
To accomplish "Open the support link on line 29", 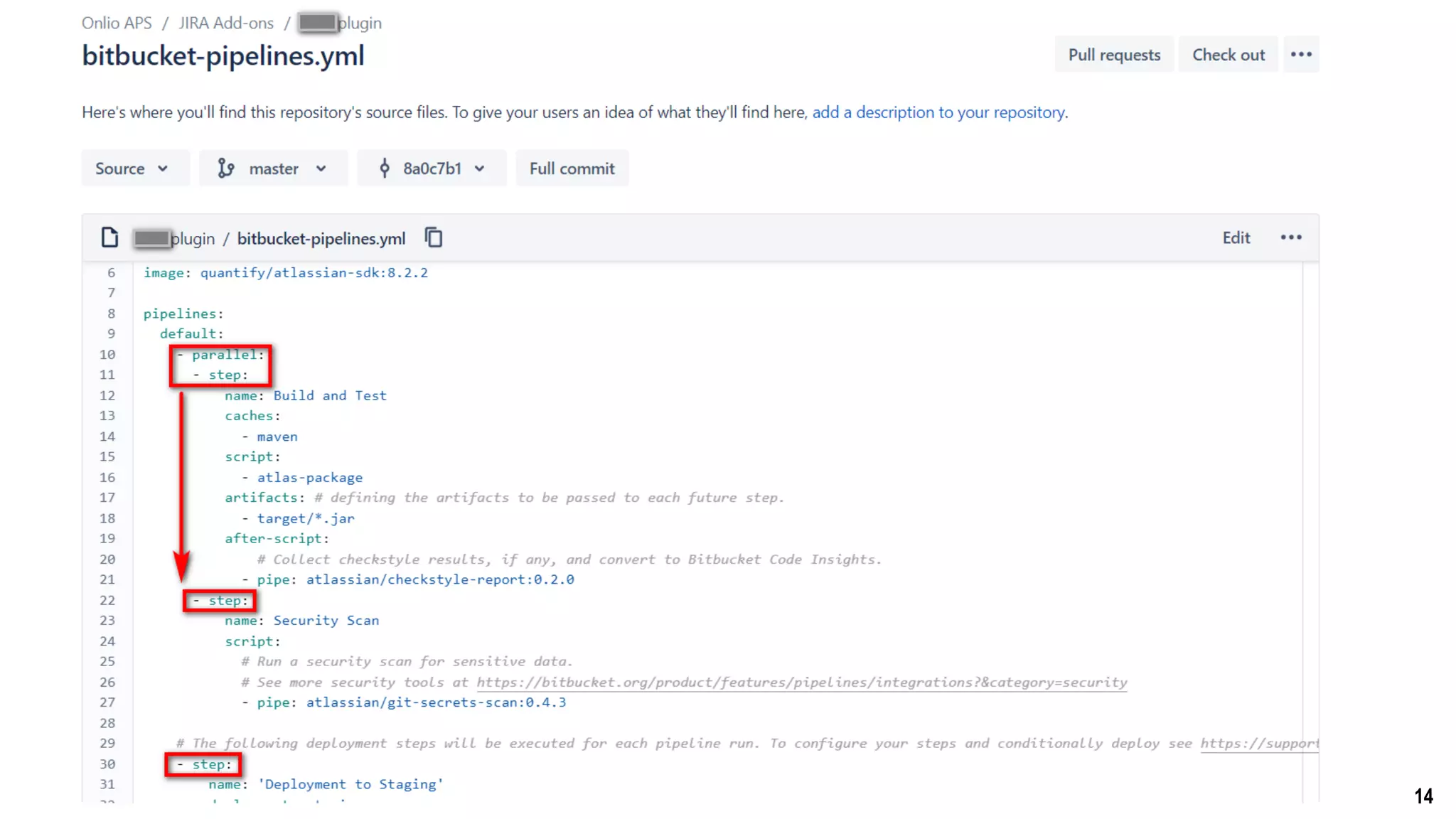I will 1258,743.
